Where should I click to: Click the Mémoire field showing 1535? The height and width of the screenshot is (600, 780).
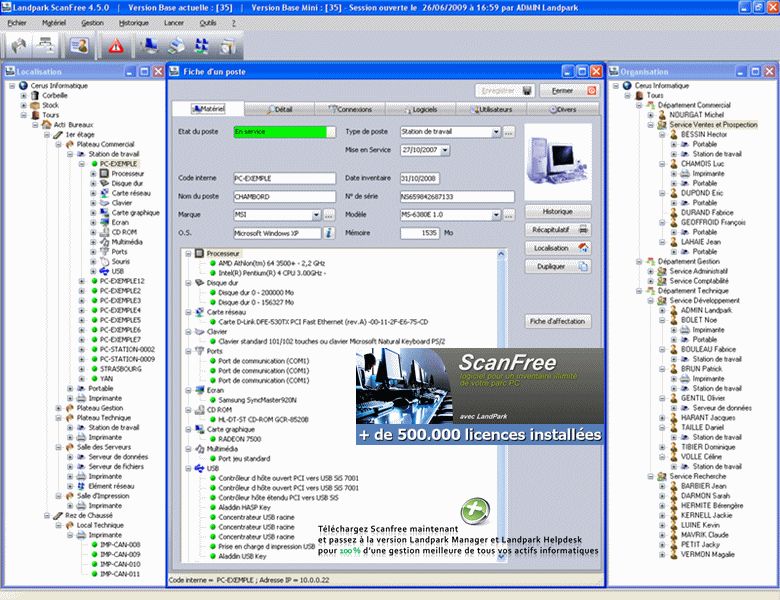[x=420, y=233]
